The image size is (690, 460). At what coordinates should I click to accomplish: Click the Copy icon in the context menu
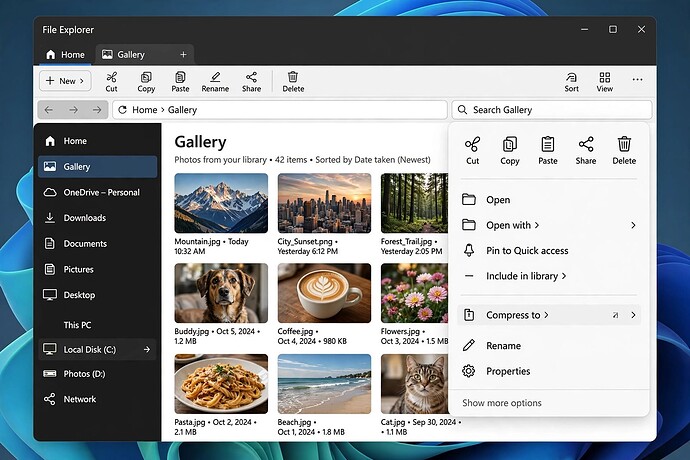click(510, 144)
